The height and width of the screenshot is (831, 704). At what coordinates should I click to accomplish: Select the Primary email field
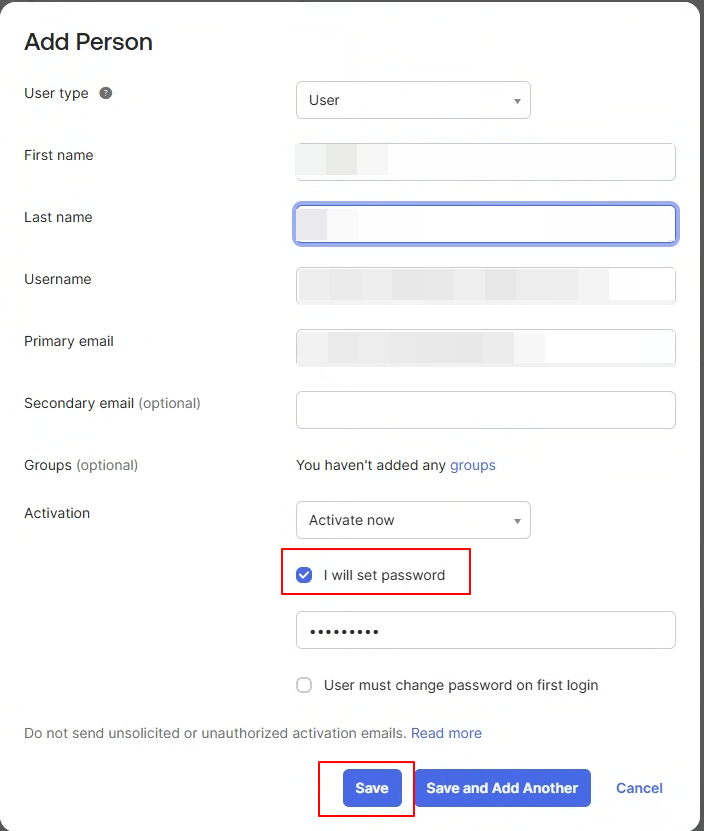(486, 348)
